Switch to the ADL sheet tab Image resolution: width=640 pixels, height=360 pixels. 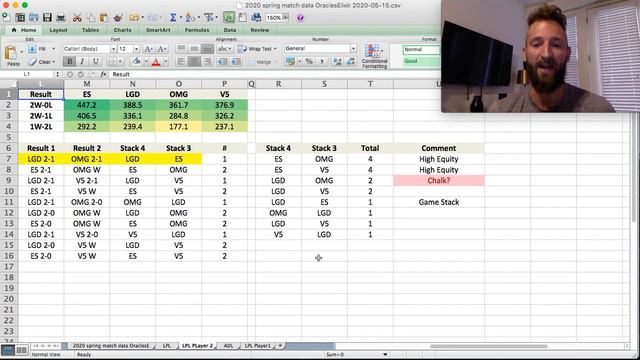[228, 346]
